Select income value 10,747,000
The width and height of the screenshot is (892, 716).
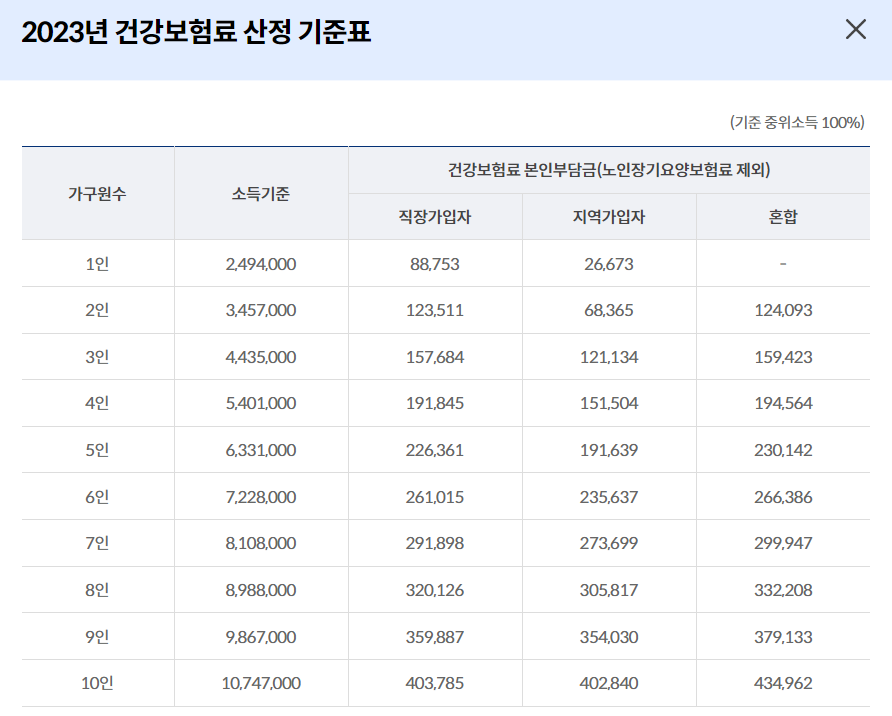[261, 683]
